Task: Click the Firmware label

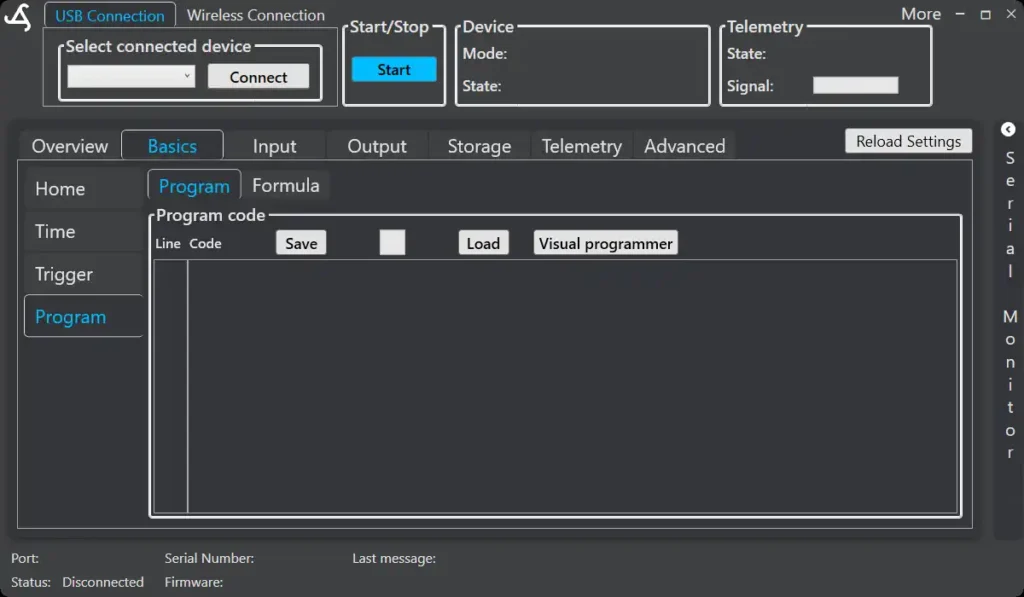Action: [193, 582]
